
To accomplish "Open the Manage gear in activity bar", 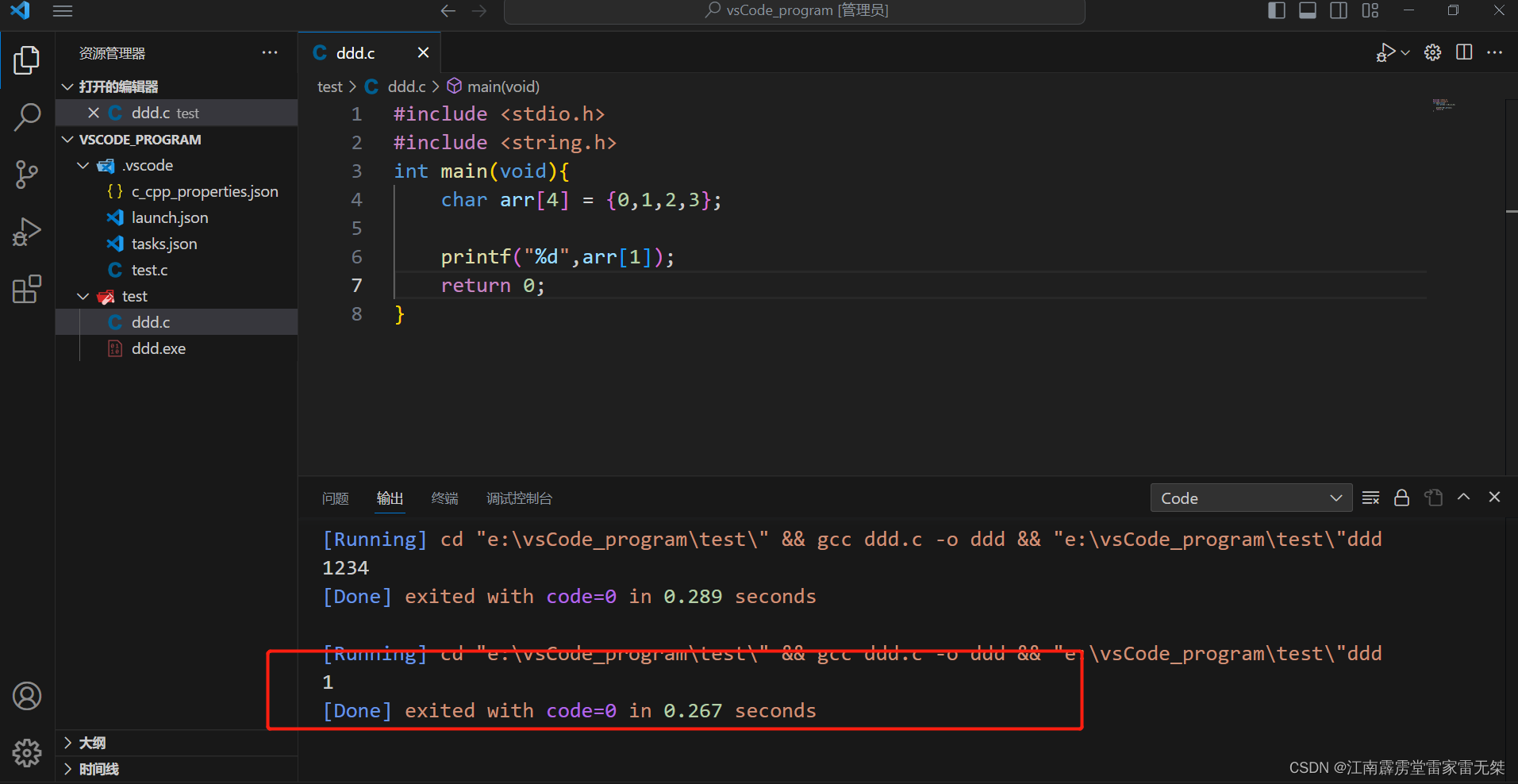I will click(x=27, y=752).
